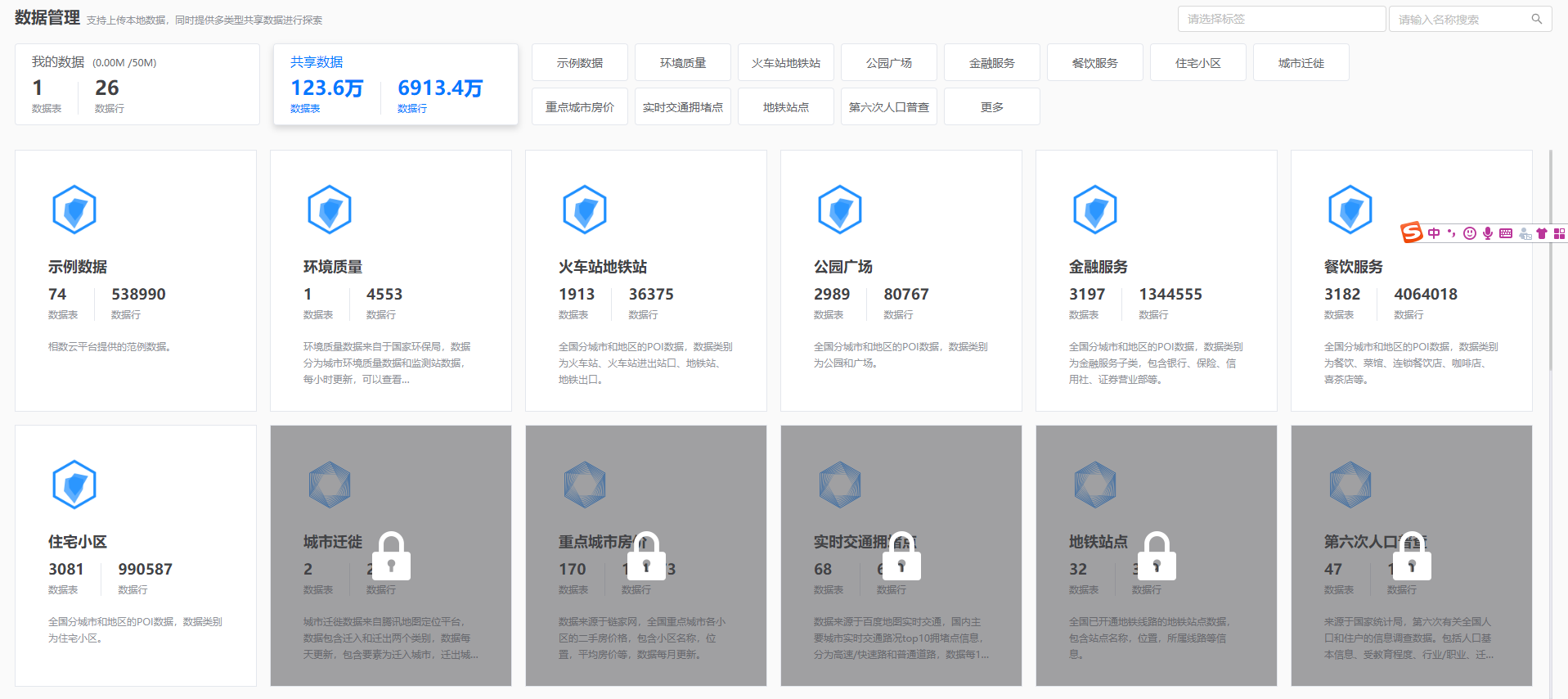Open emoji panel in IME bar
Viewport: 1568px width, 699px height.
[1470, 233]
